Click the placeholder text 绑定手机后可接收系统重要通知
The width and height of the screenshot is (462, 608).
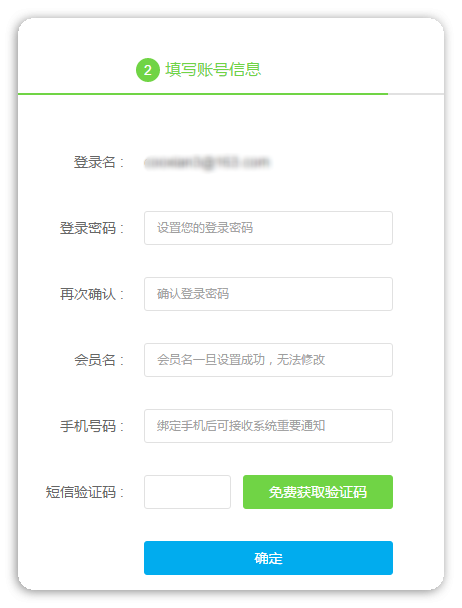[241, 426]
